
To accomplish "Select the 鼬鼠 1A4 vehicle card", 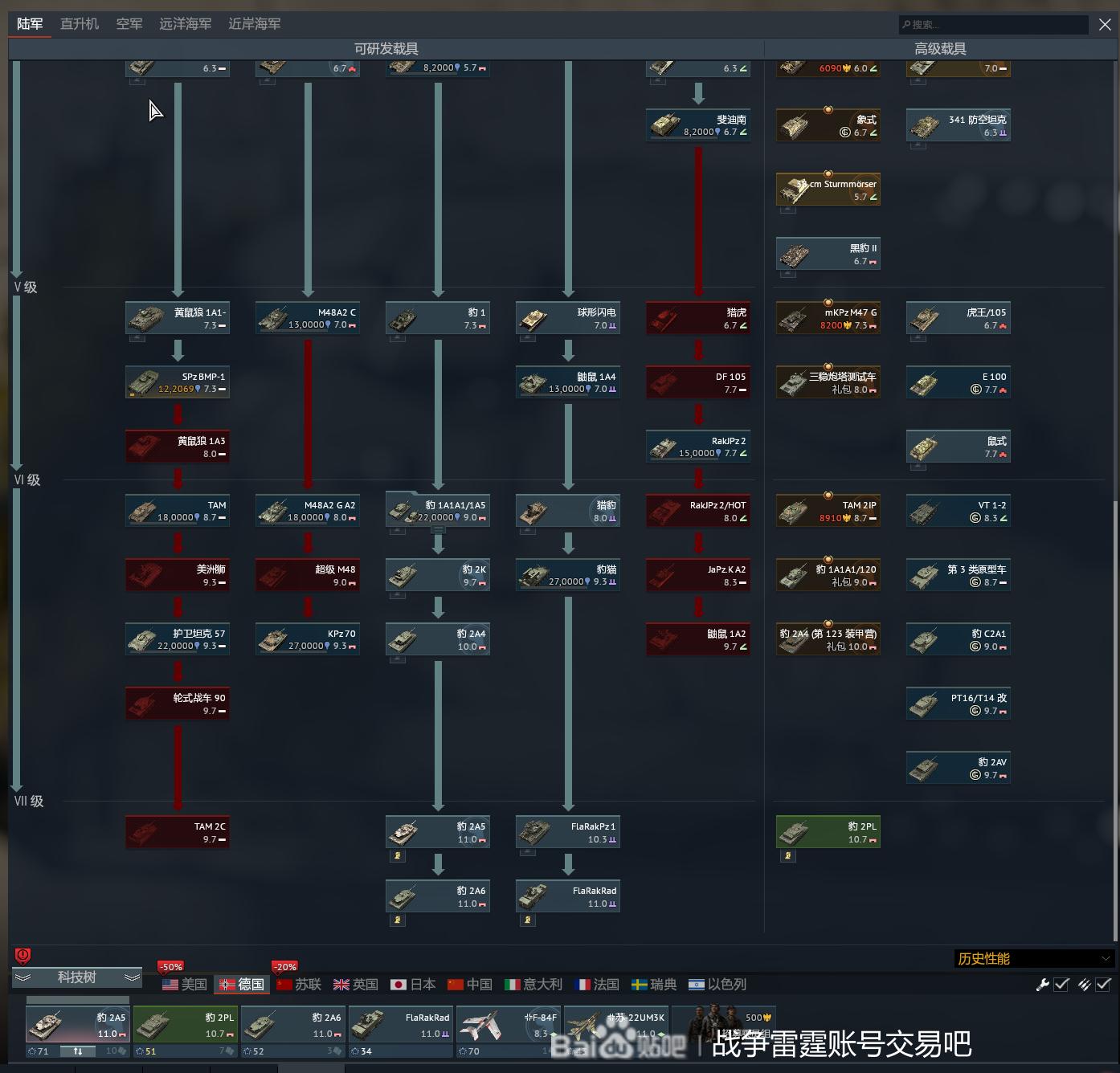I will click(568, 382).
